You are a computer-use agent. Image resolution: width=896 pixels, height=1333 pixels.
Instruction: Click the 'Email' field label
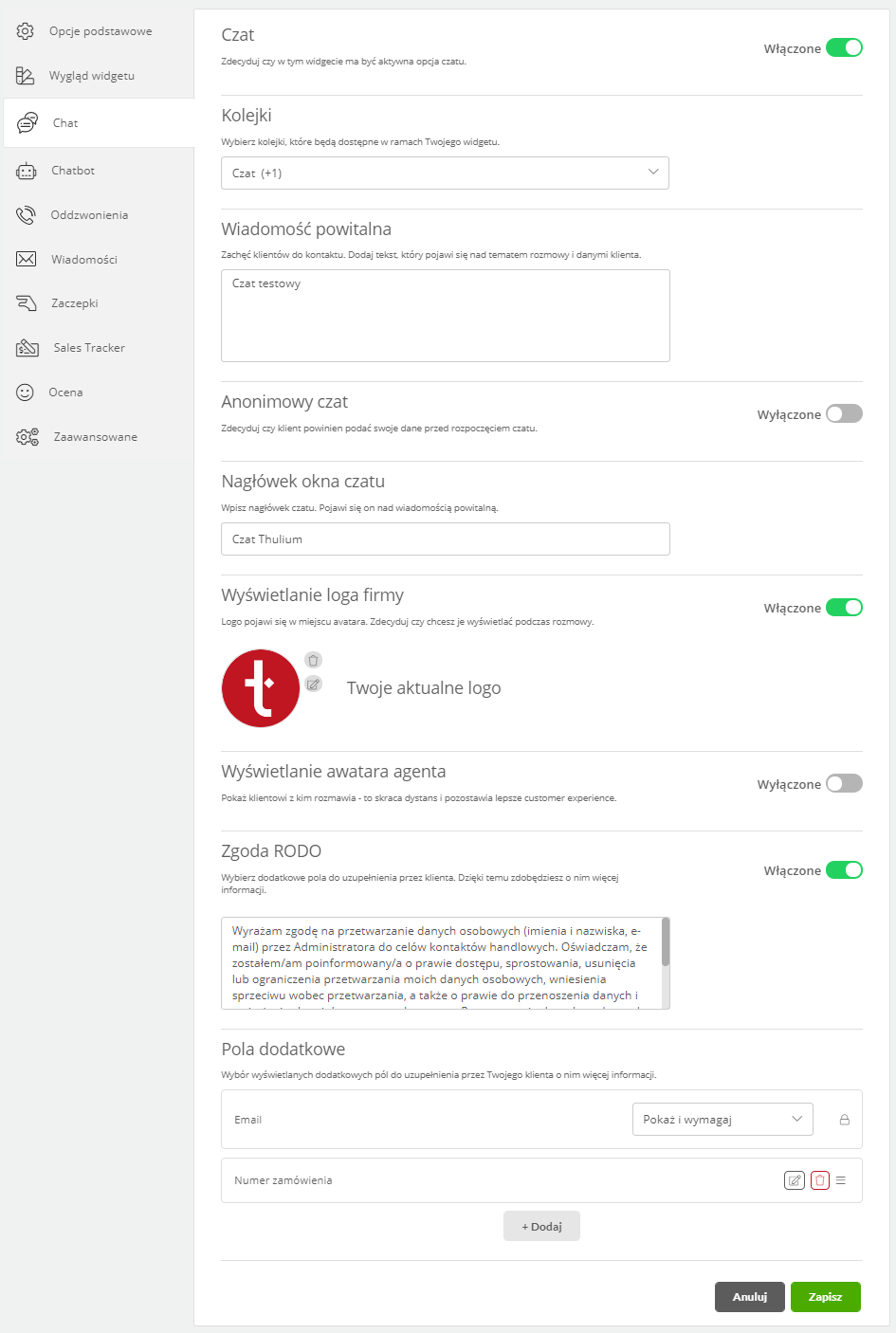click(248, 1120)
